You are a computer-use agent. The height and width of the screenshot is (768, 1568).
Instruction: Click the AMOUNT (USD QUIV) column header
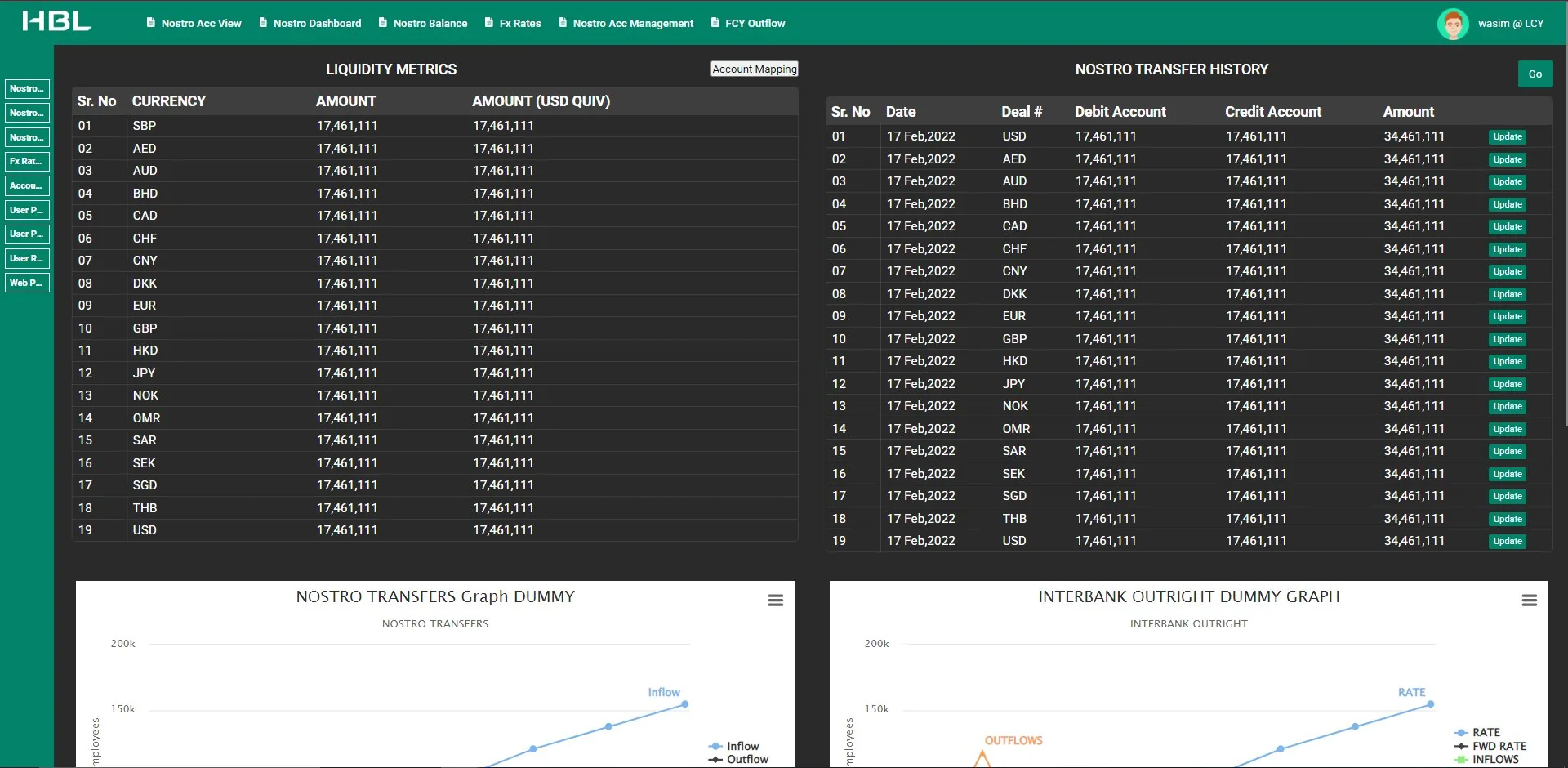(x=541, y=101)
